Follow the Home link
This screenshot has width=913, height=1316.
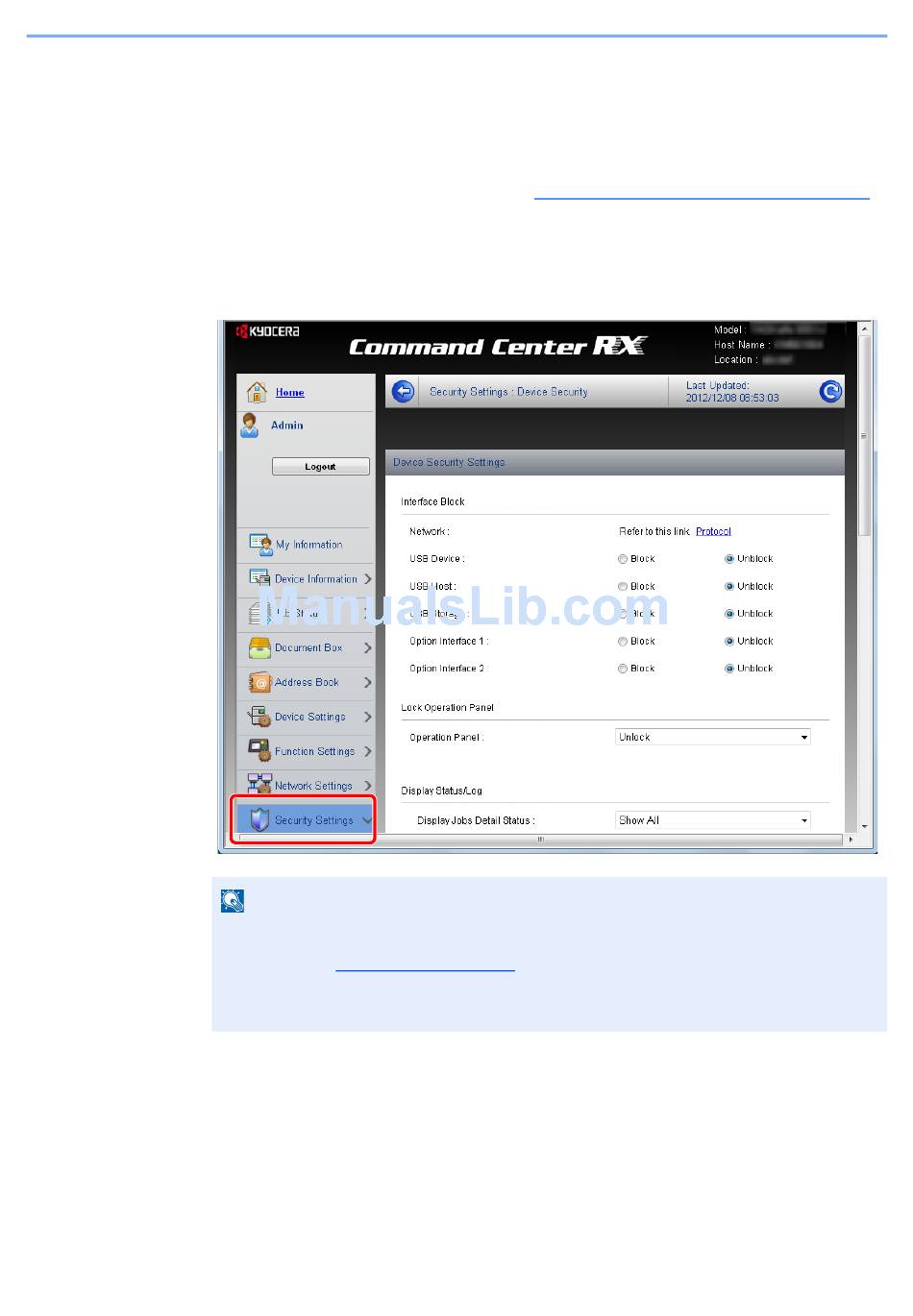(x=290, y=393)
